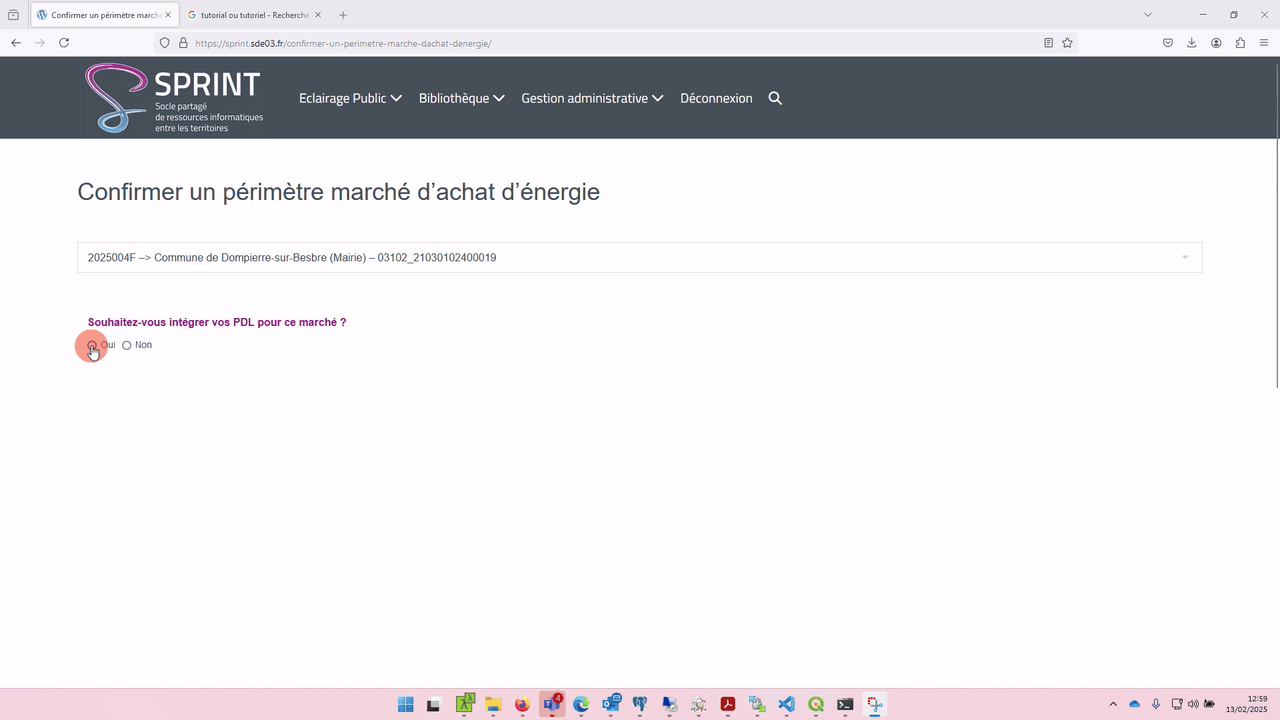1280x720 pixels.
Task: Select the "Oui" radio button
Action: (x=92, y=345)
